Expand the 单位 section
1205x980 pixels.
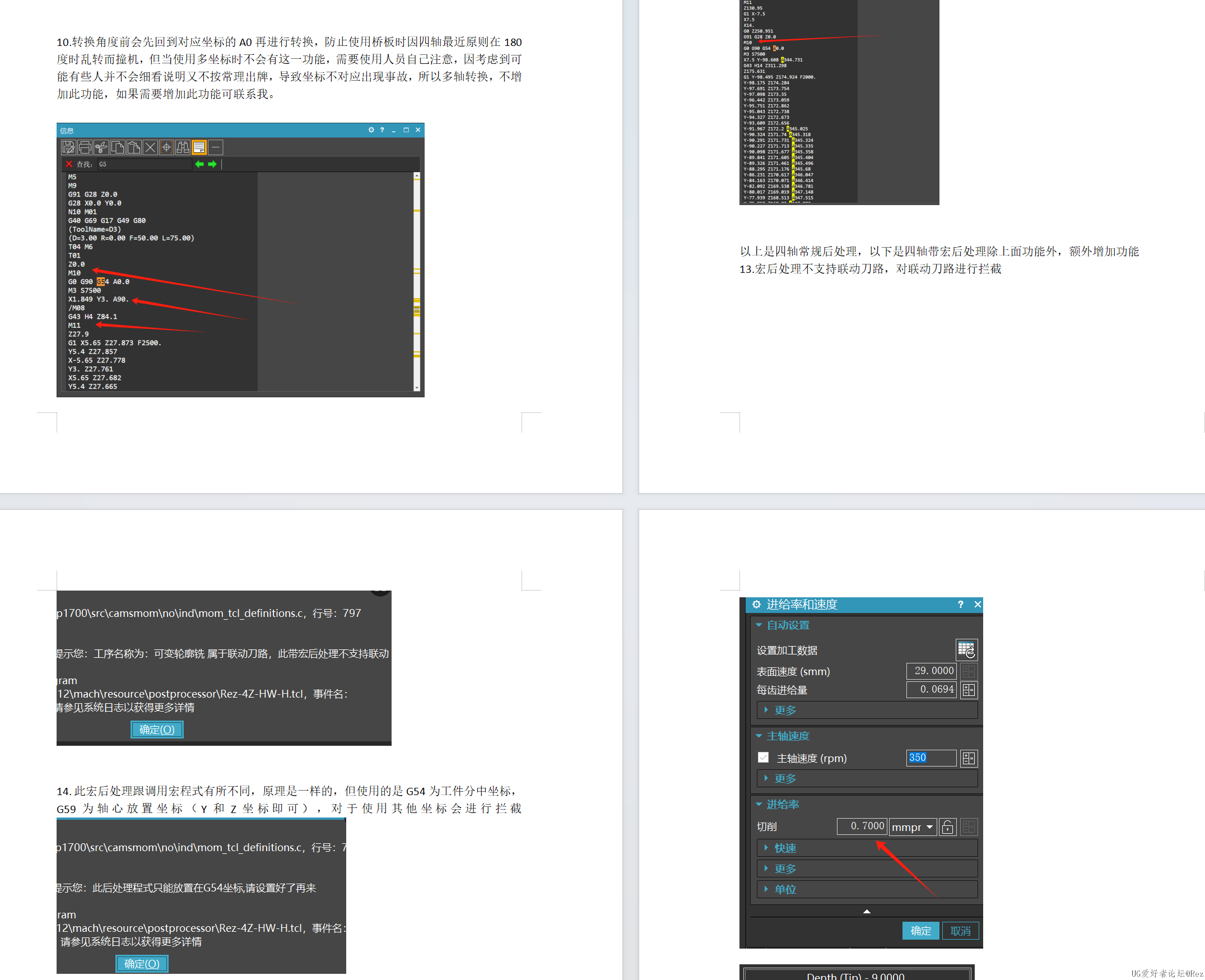pyautogui.click(x=867, y=889)
